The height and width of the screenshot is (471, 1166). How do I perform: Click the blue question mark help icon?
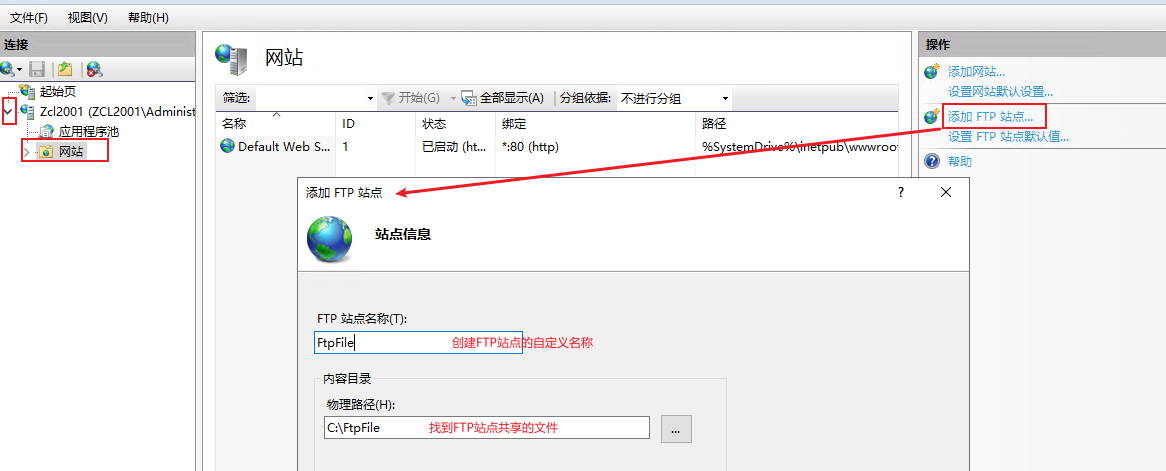[x=932, y=161]
